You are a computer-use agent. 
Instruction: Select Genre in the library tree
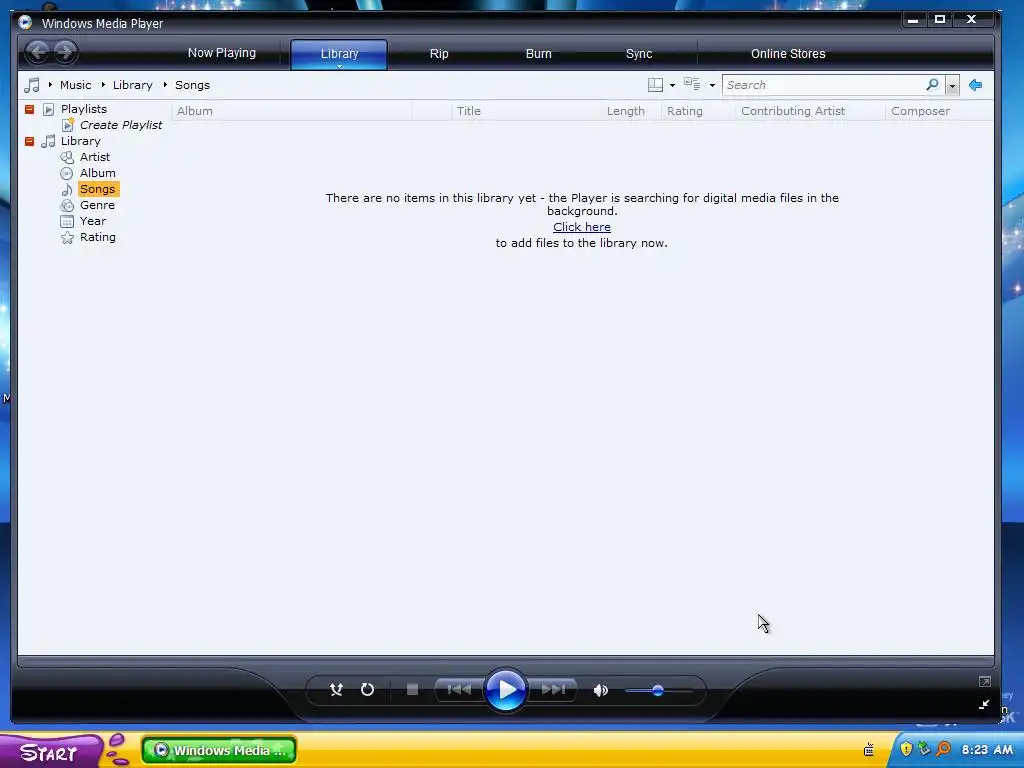[x=97, y=205]
